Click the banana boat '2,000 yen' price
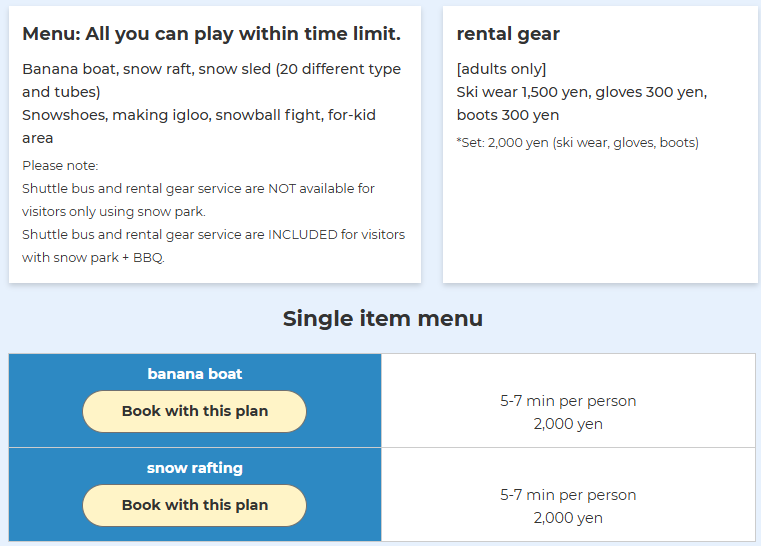761x546 pixels. pyautogui.click(x=568, y=424)
